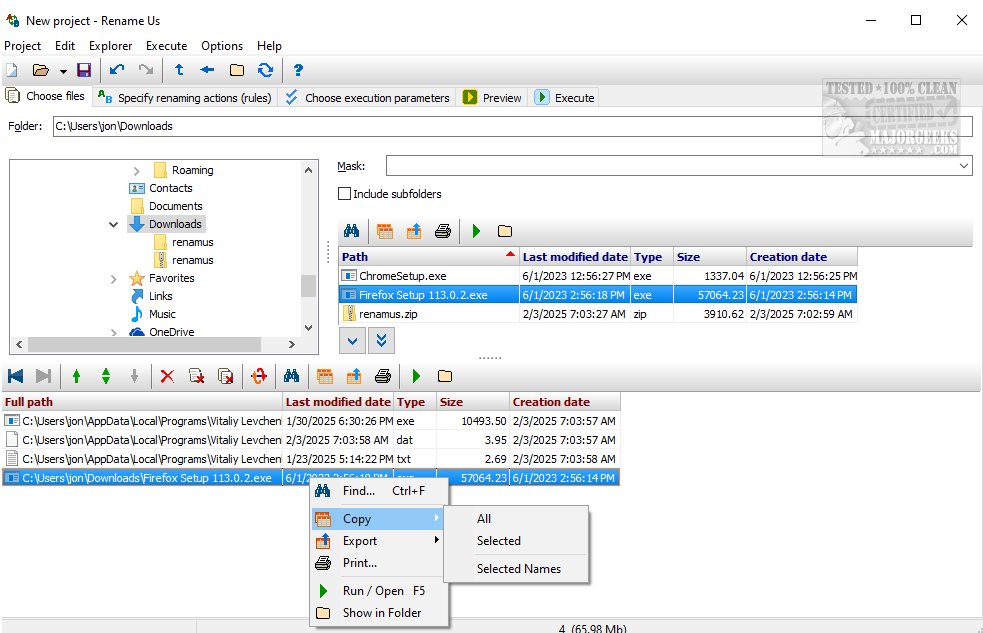Click the single green up arrow icon
This screenshot has height=633, width=983.
(76, 376)
